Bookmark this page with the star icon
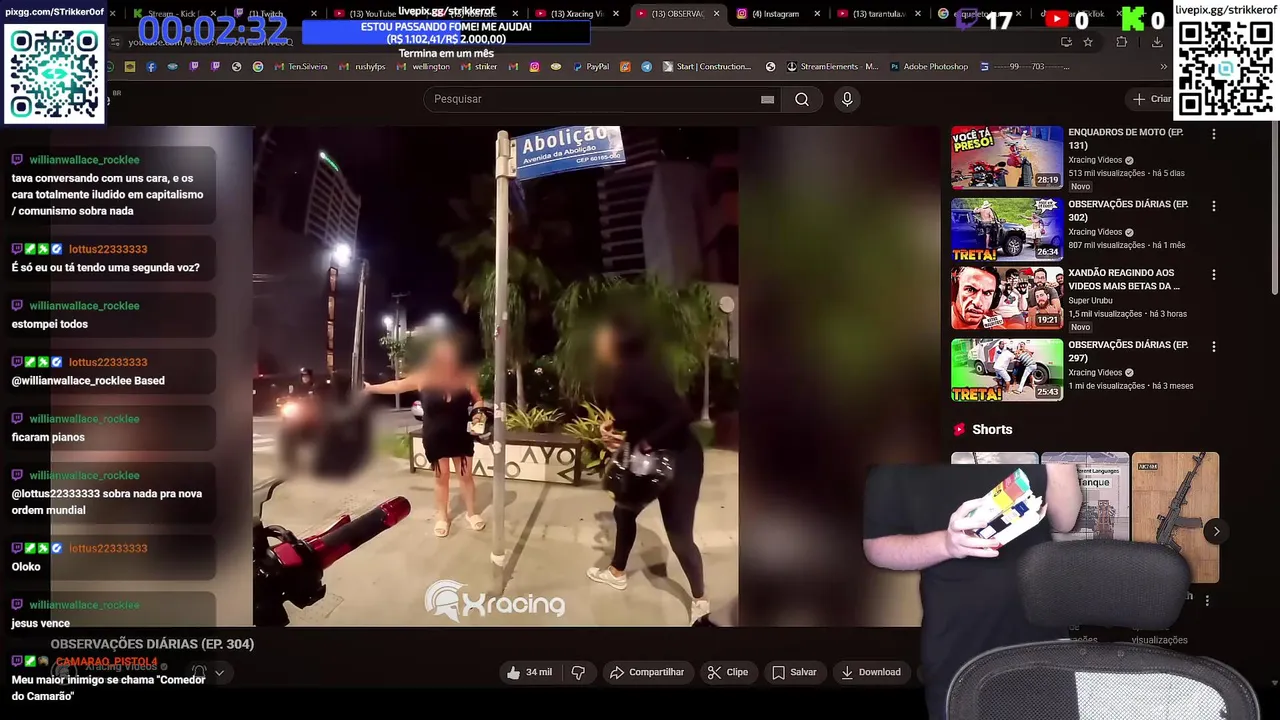 click(1088, 42)
